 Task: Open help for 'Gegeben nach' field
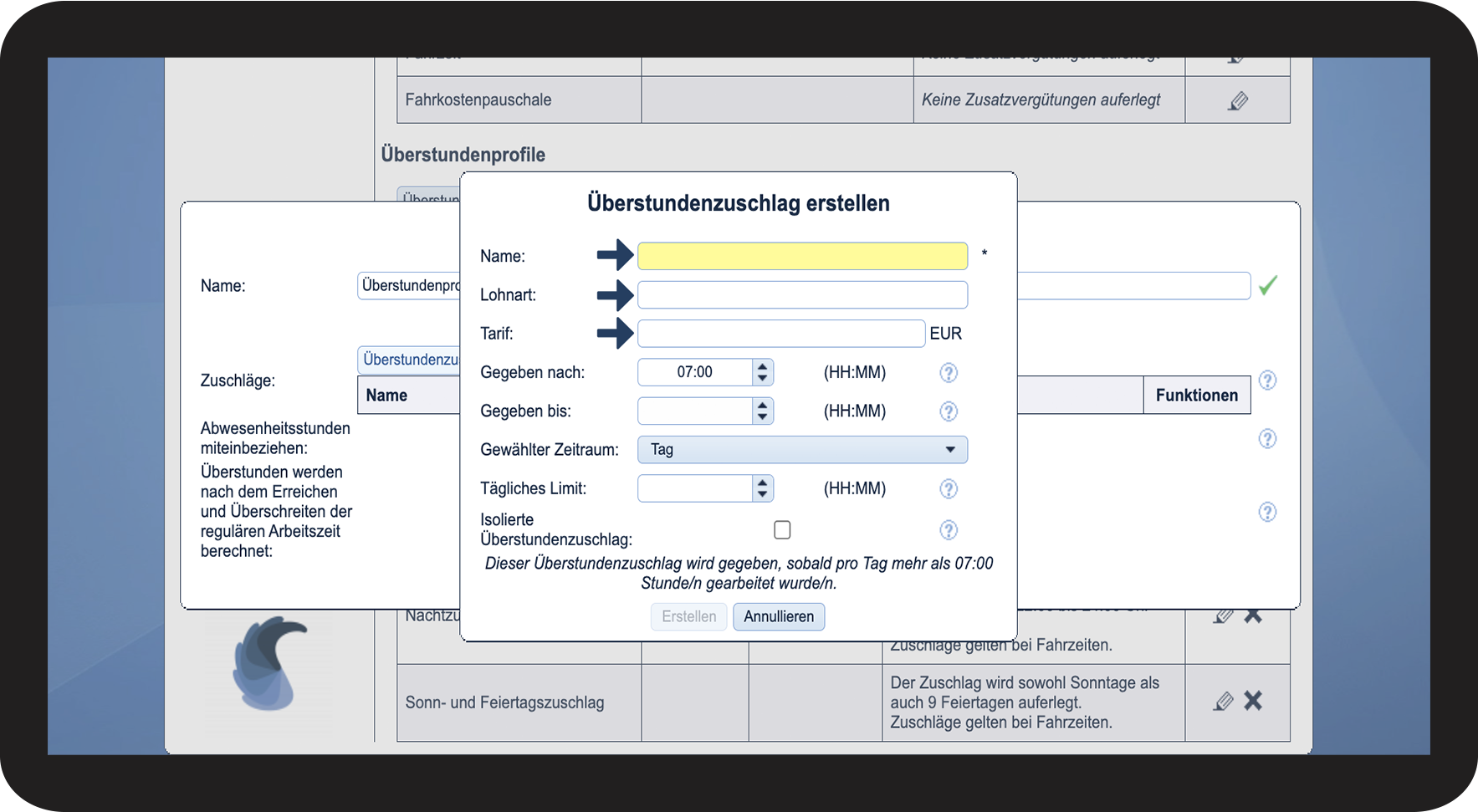[x=948, y=373]
